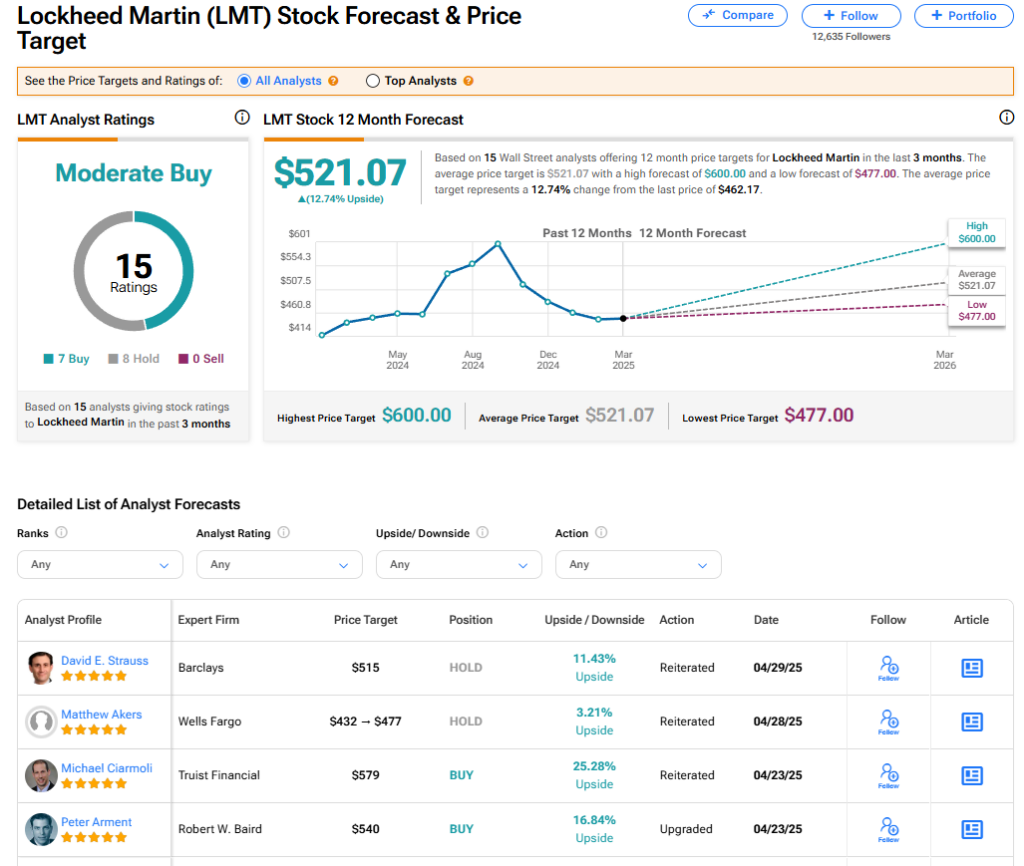Click the Action column header in table

(677, 620)
